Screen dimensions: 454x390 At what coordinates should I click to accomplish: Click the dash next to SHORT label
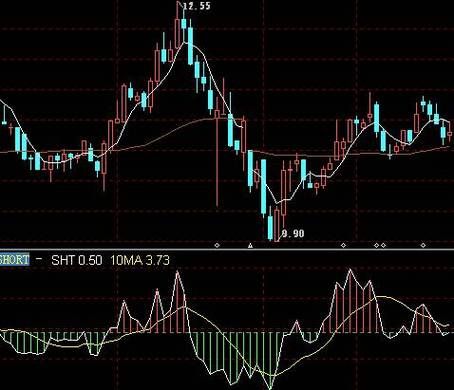[x=39, y=259]
